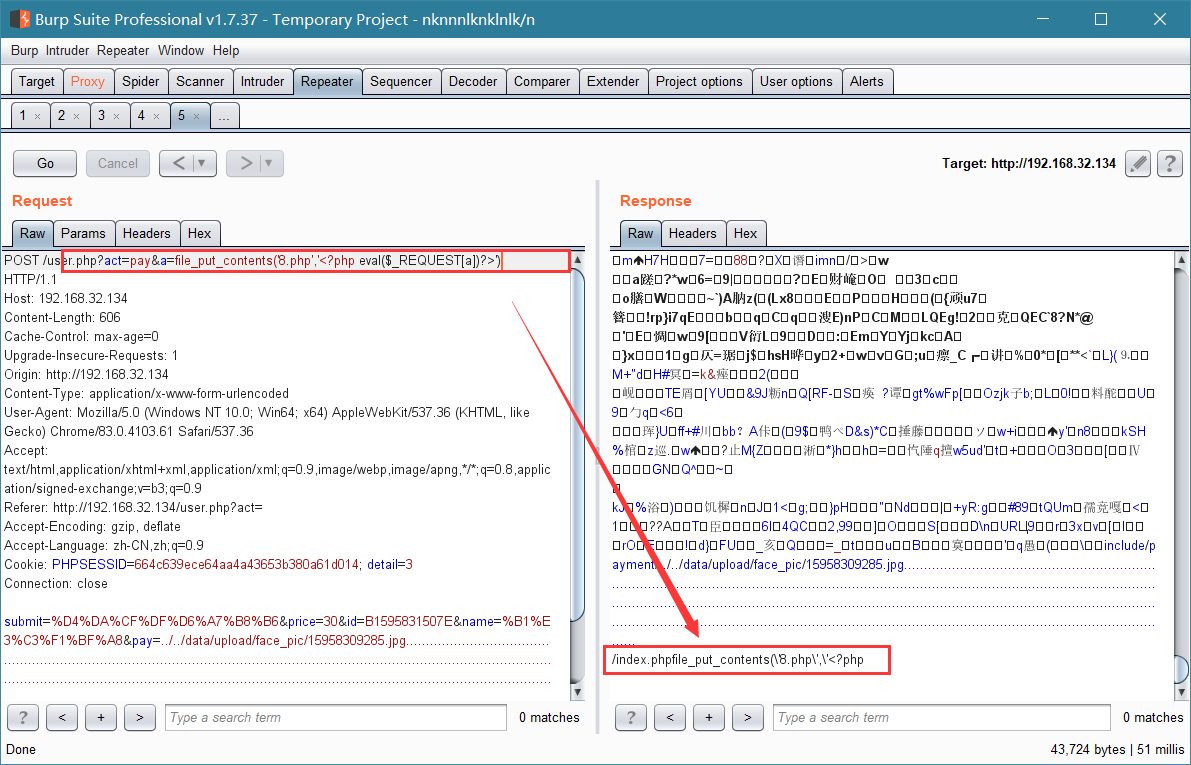1191x765 pixels.
Task: Click the plus button in response search bar
Action: click(709, 717)
